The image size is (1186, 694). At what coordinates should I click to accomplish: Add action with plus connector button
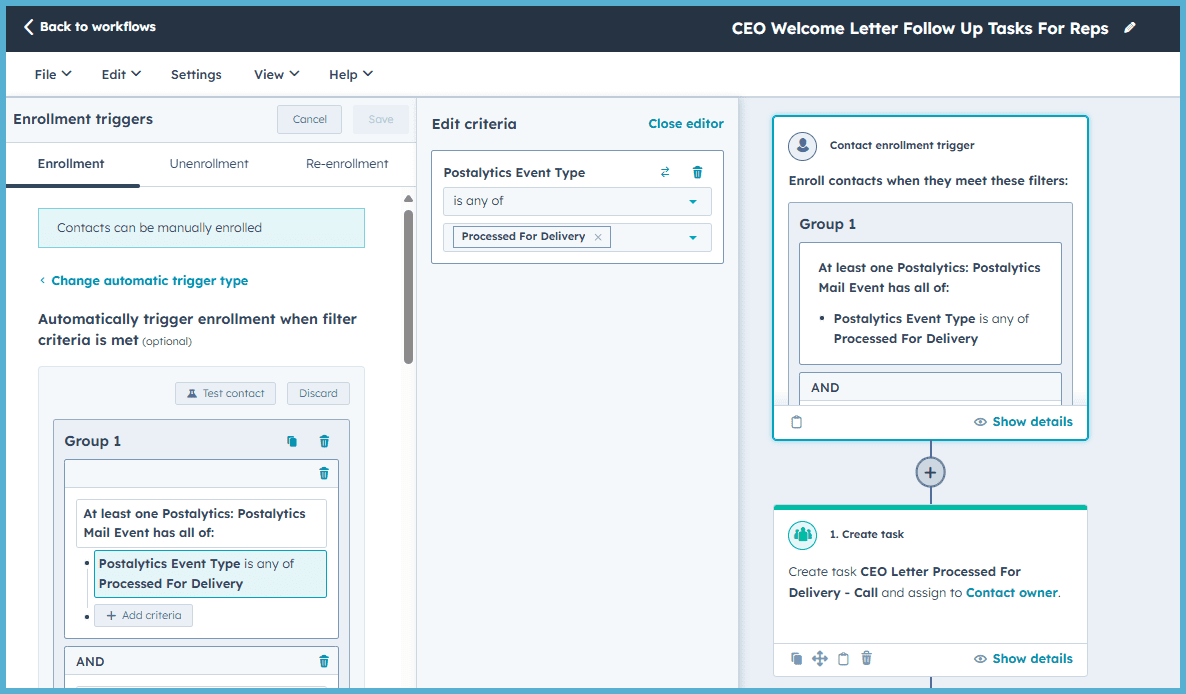pos(930,472)
